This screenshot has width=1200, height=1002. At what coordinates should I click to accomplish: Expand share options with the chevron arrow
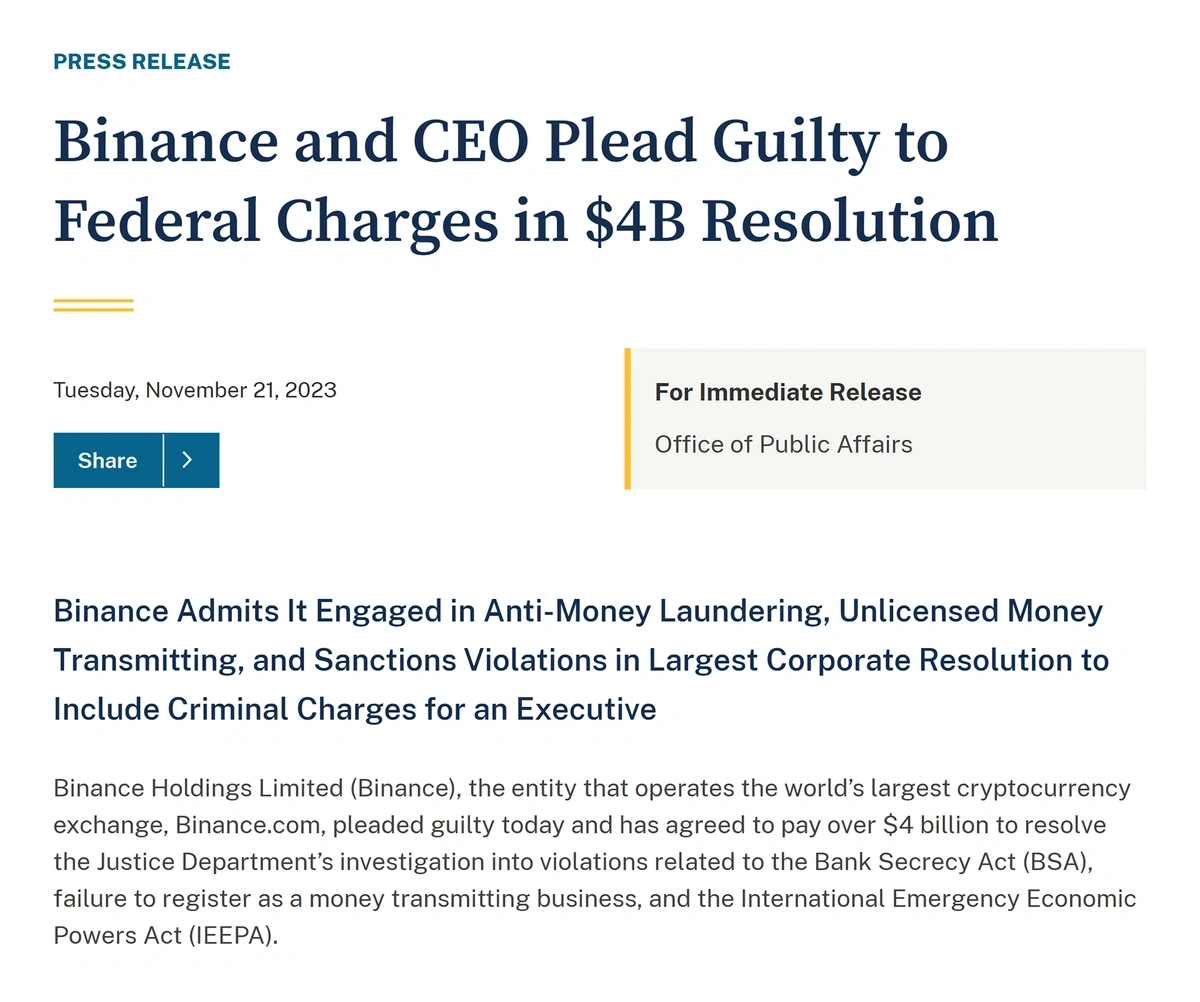[191, 460]
